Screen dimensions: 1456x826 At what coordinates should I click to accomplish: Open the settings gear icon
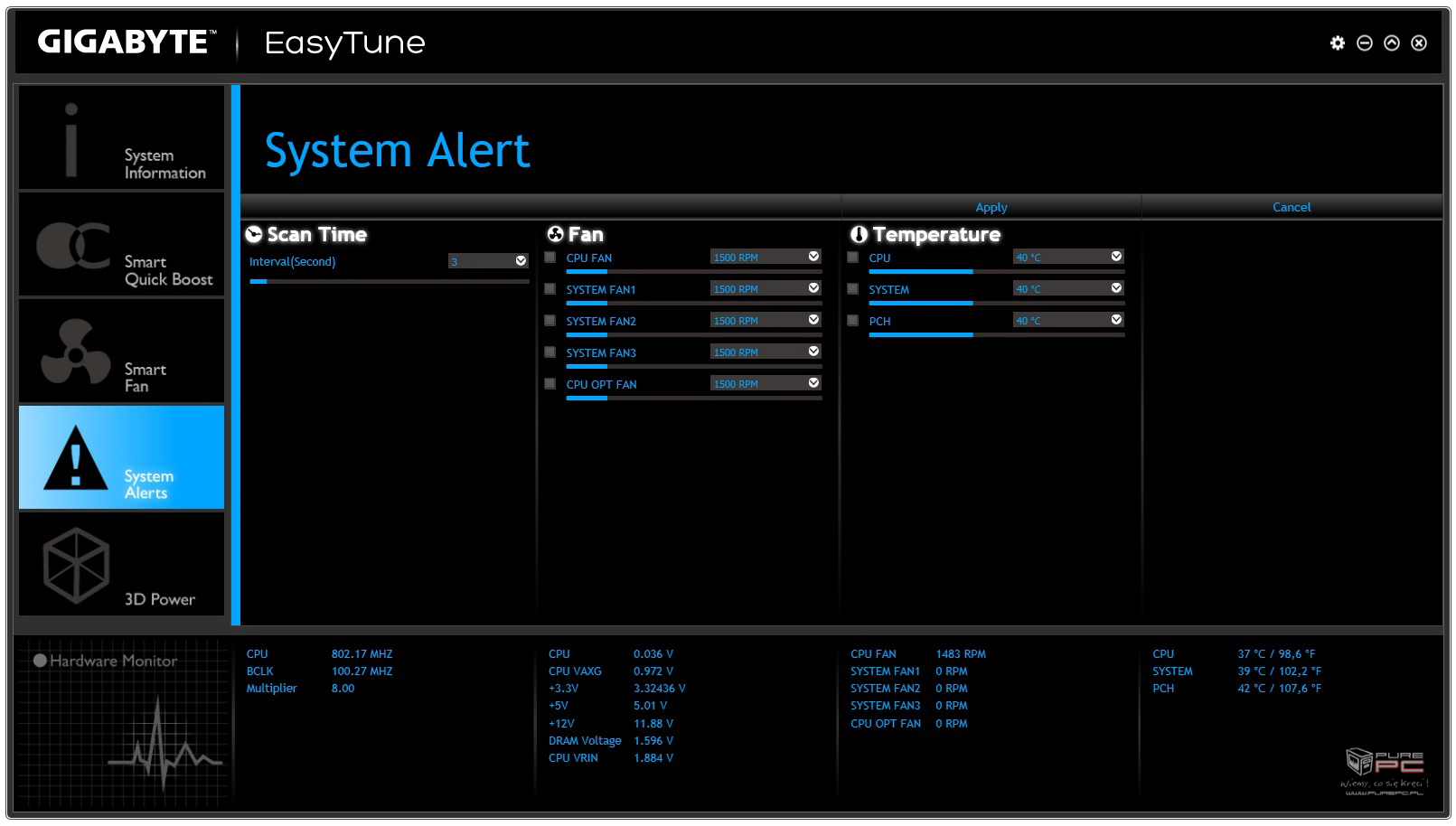click(x=1338, y=42)
